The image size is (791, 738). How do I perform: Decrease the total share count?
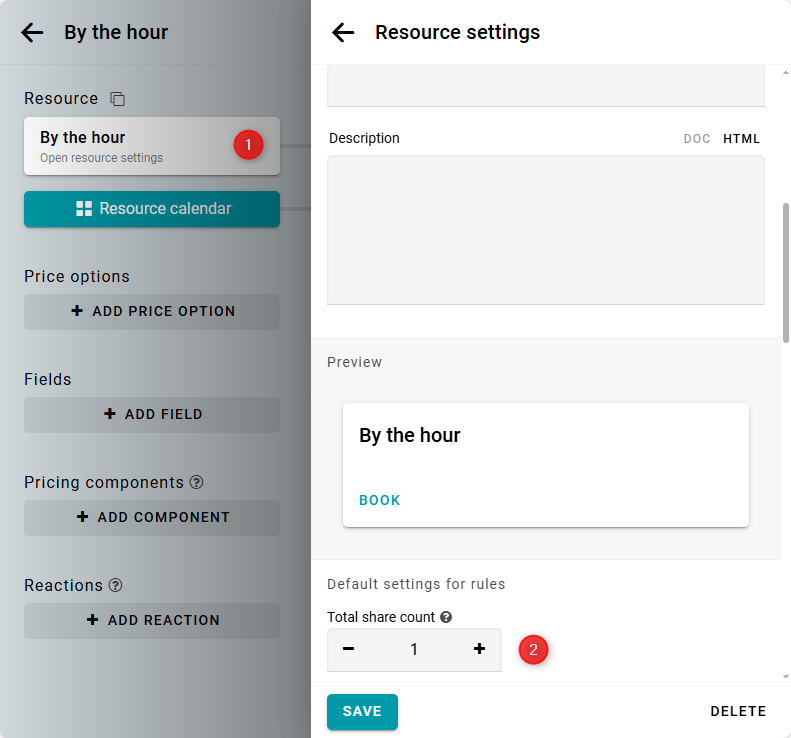pyautogui.click(x=349, y=649)
